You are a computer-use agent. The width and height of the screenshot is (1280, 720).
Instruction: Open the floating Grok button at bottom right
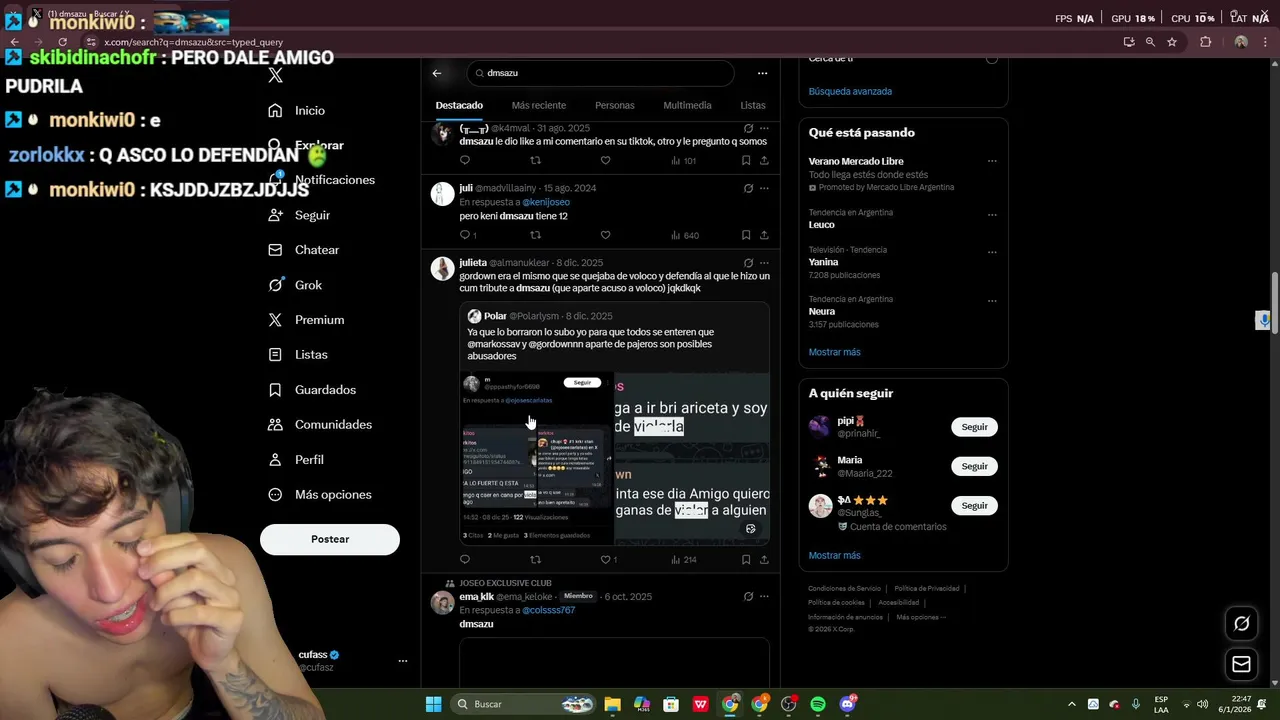tap(1241, 623)
